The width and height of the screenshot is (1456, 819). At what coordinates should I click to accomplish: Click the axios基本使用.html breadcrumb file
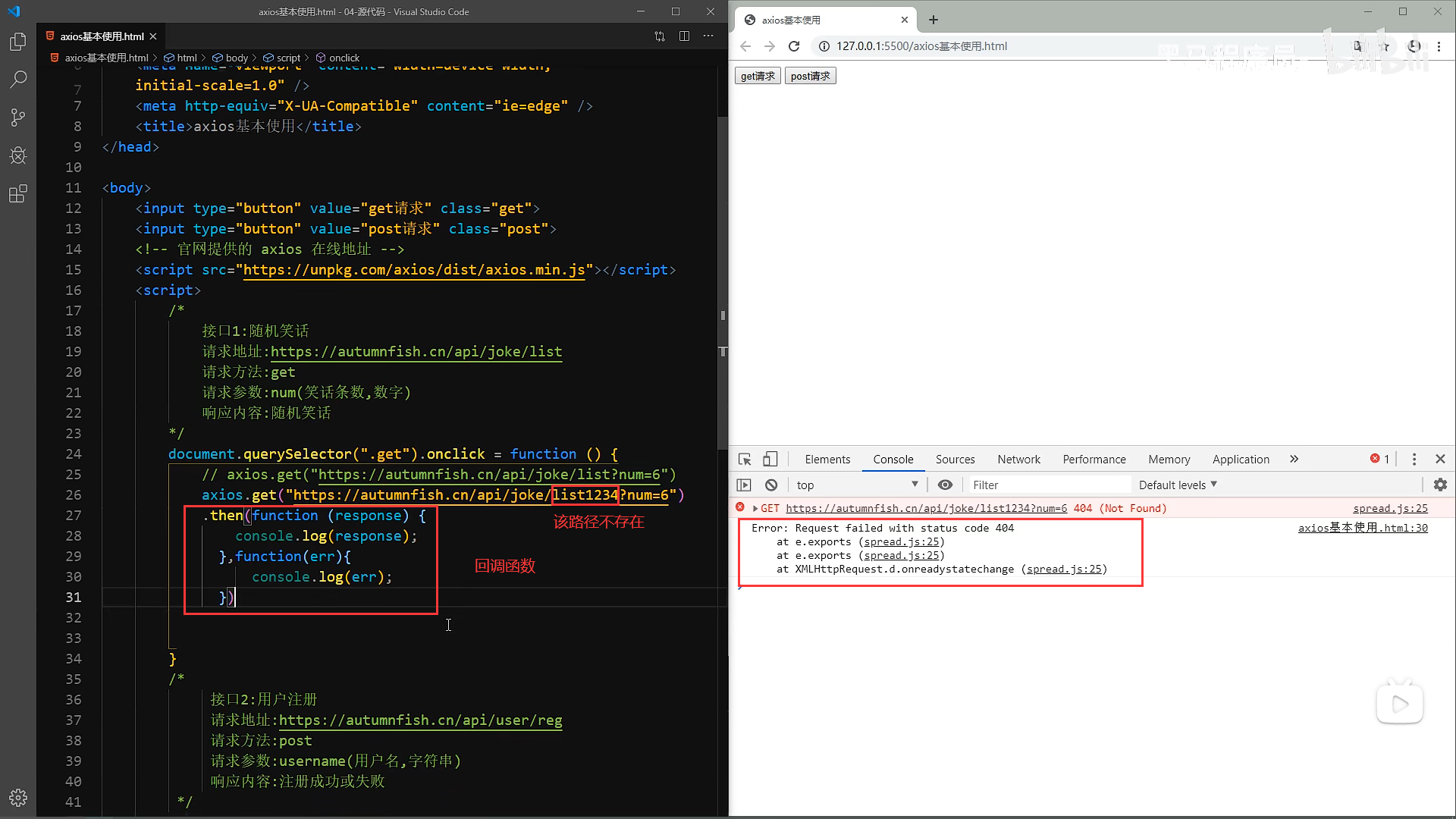tap(99, 58)
